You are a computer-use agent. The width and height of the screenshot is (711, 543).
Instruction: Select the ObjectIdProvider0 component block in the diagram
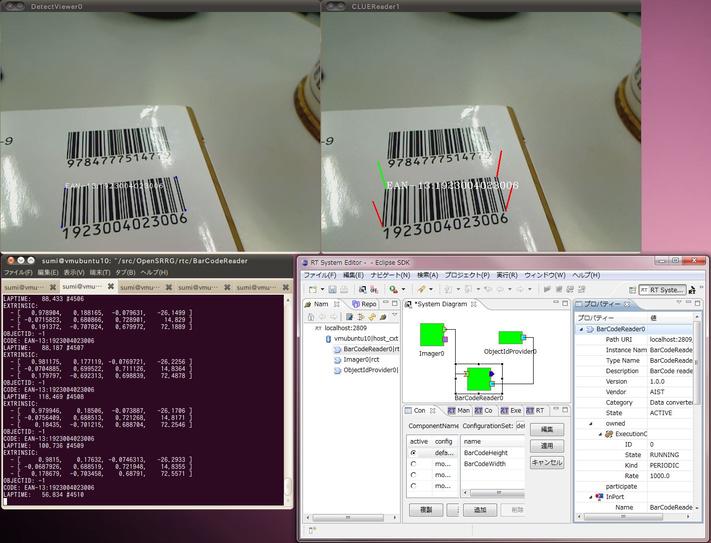[x=511, y=338]
